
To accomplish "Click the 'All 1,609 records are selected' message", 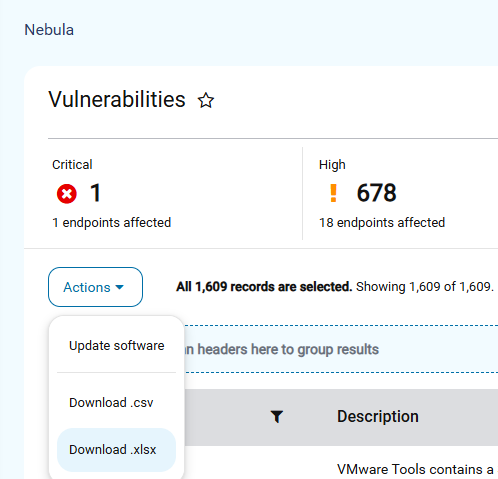I will click(264, 287).
